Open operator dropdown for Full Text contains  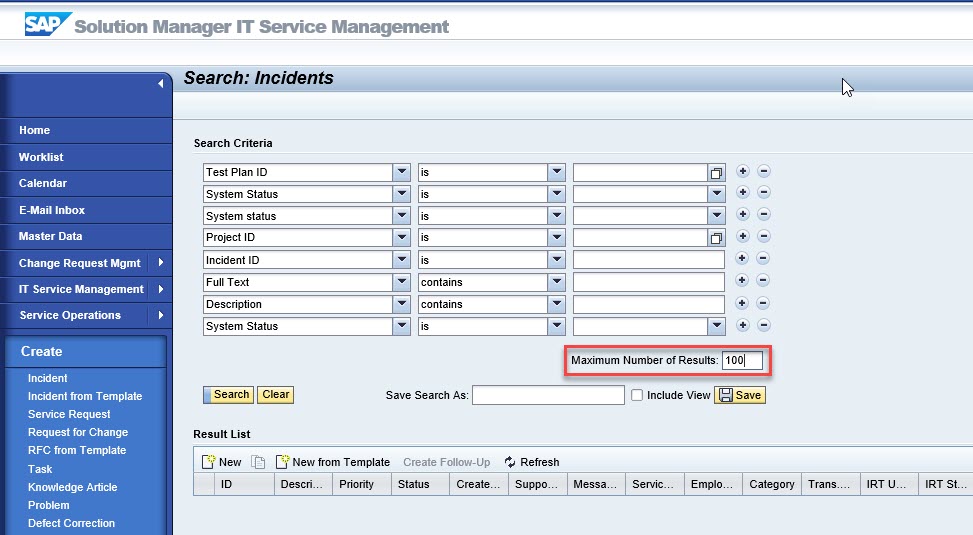point(557,282)
